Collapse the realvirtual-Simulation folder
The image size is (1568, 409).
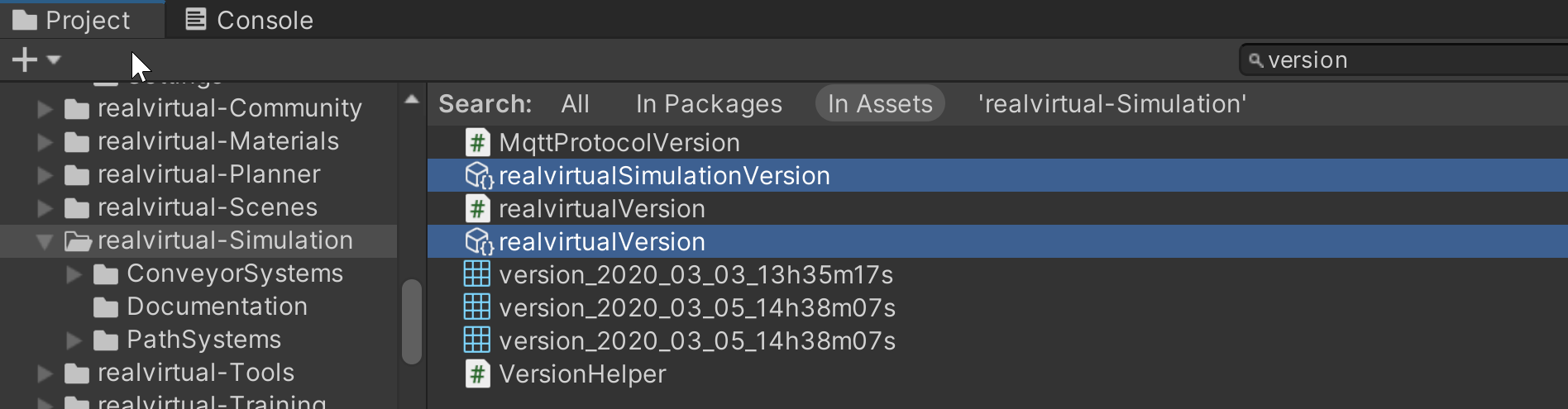(x=45, y=241)
